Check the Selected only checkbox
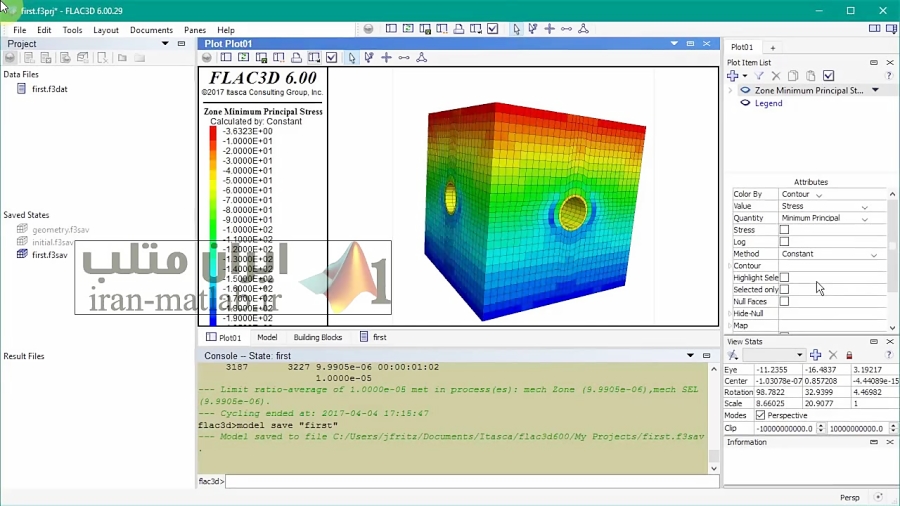This screenshot has height=506, width=900. [x=784, y=289]
